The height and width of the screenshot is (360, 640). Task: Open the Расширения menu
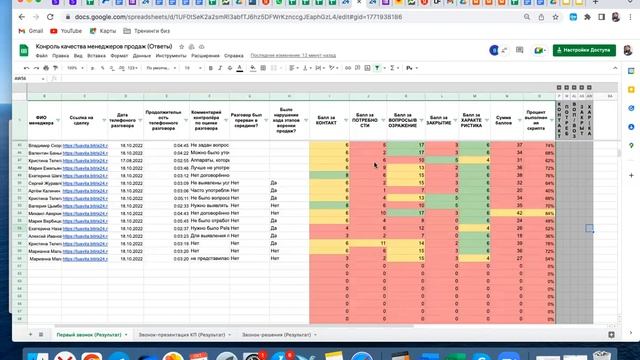coord(205,56)
